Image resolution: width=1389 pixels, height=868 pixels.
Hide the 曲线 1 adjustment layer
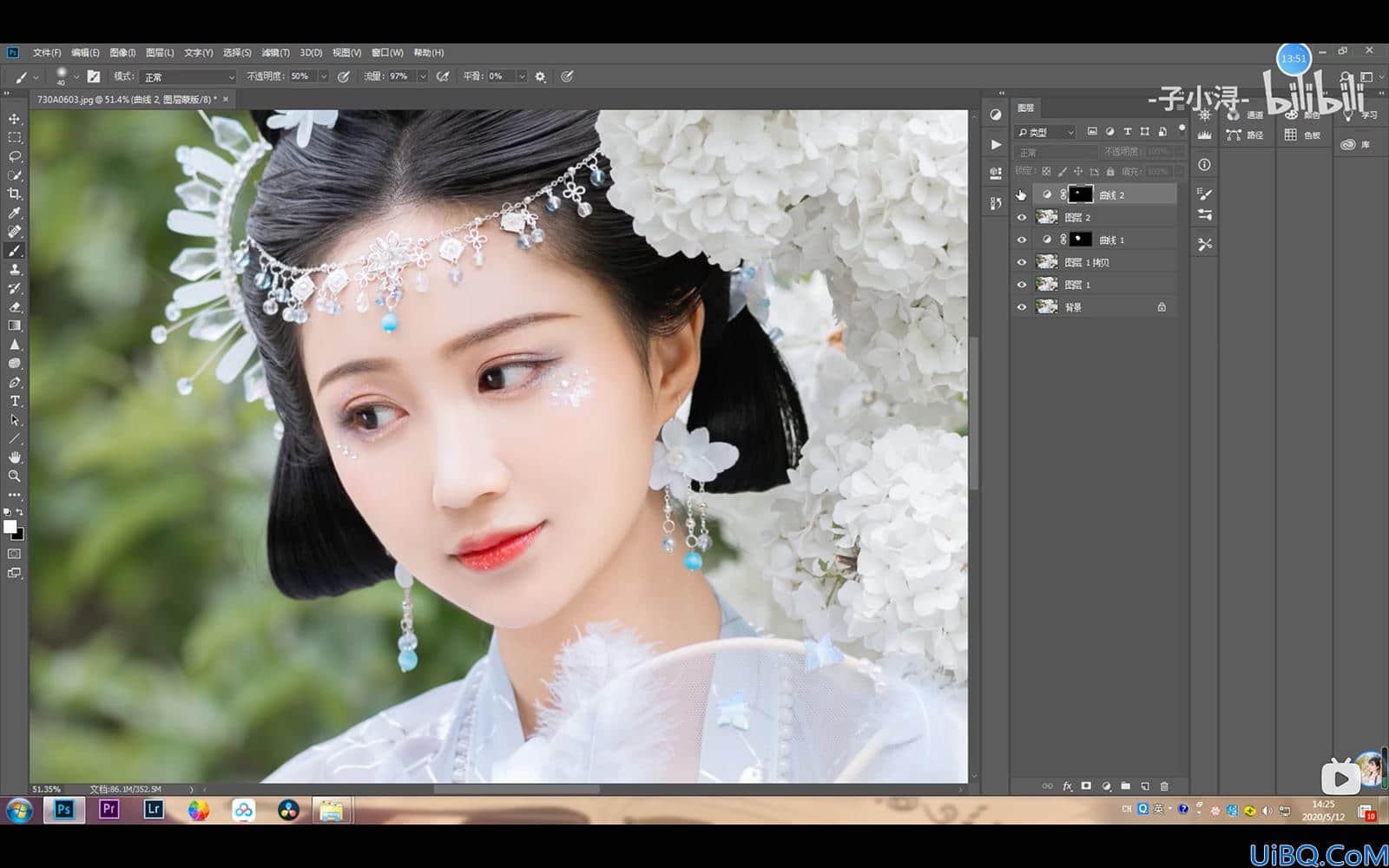coord(1022,240)
